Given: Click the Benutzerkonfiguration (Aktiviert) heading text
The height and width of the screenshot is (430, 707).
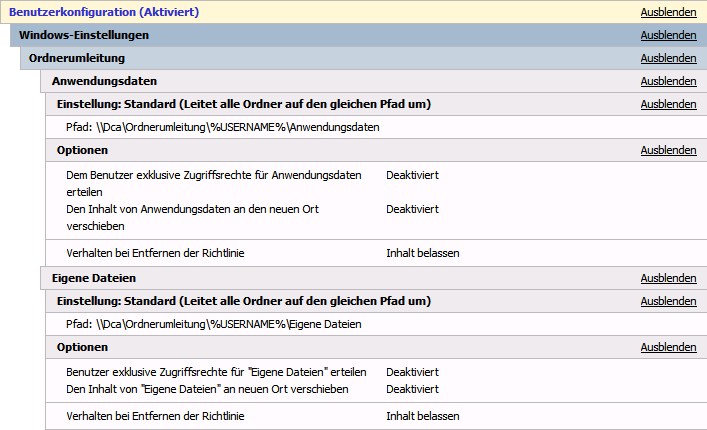Looking at the screenshot, I should pyautogui.click(x=104, y=13).
